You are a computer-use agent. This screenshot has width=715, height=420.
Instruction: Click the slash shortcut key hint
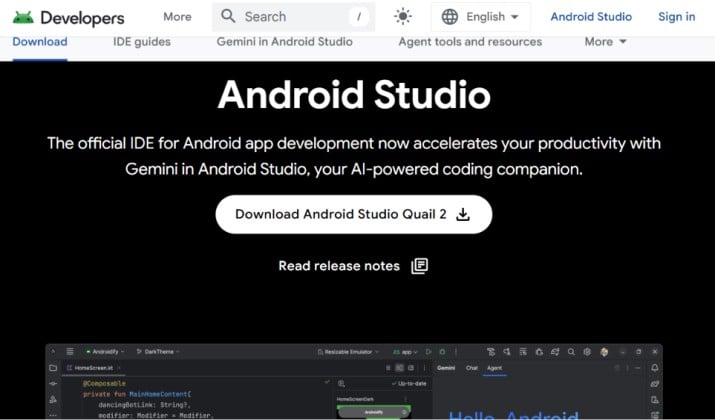coord(359,17)
